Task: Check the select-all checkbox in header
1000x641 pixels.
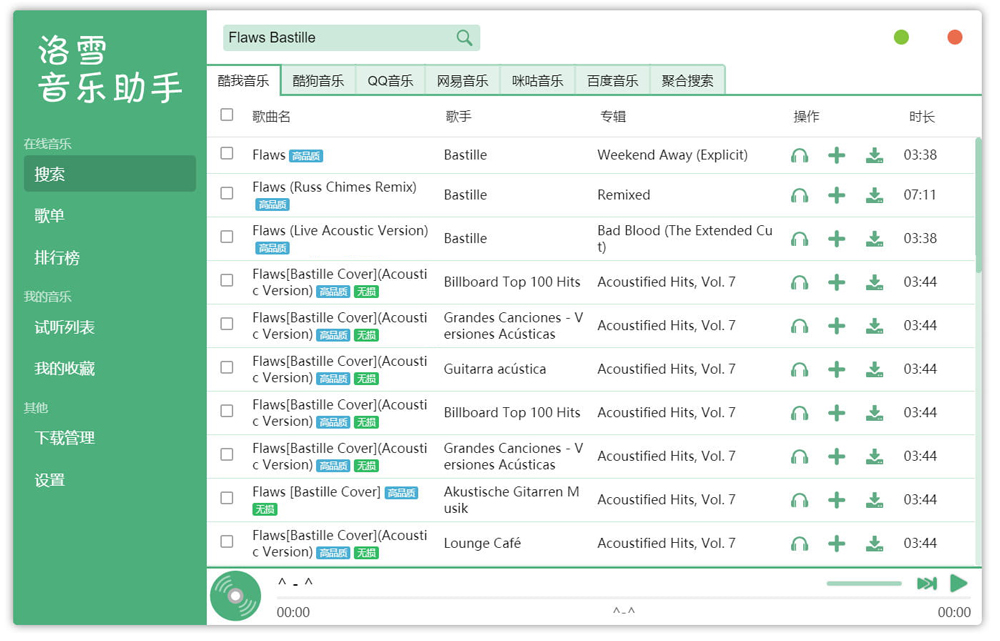Action: (228, 115)
